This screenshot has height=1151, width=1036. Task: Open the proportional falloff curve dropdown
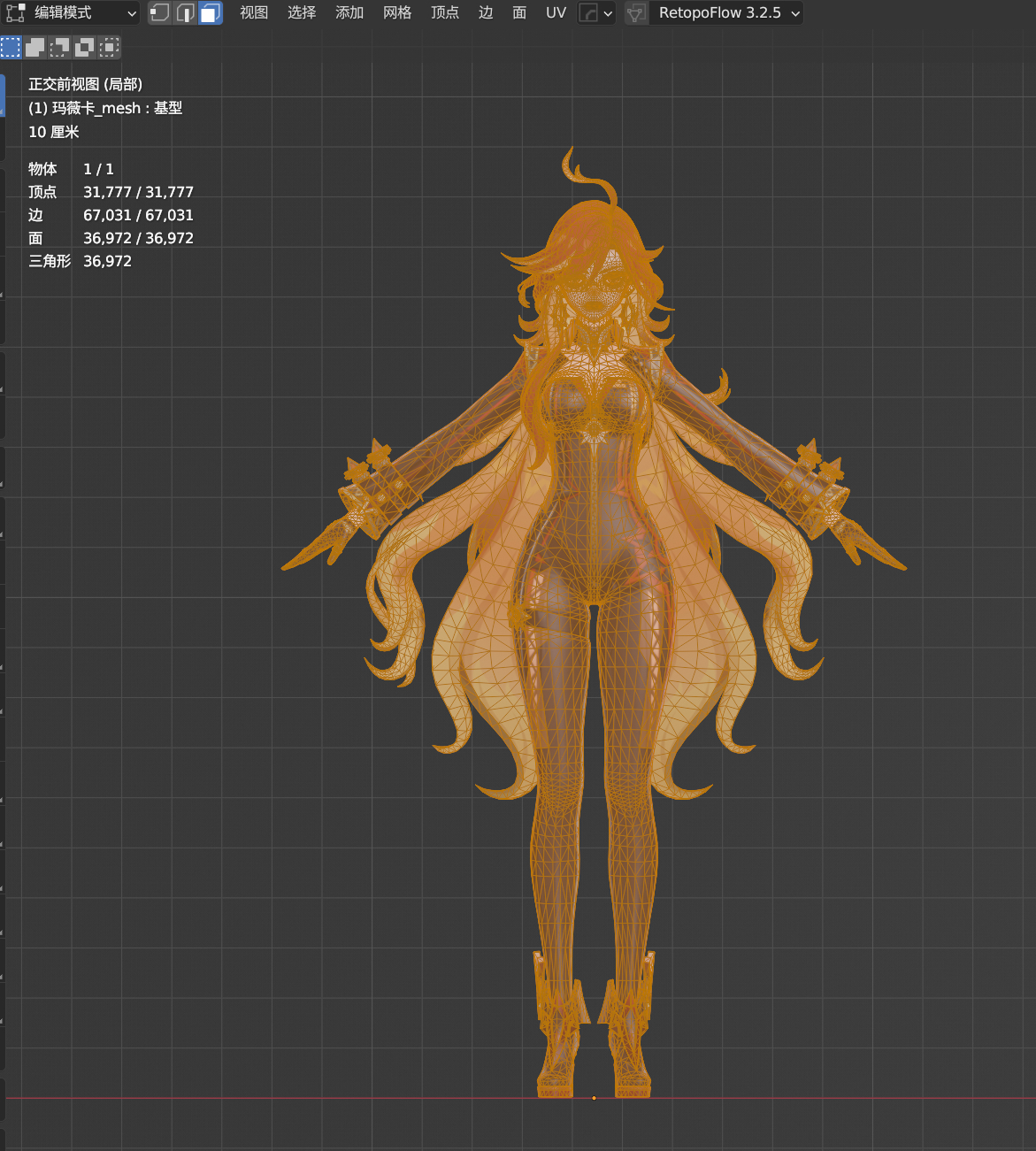click(596, 12)
